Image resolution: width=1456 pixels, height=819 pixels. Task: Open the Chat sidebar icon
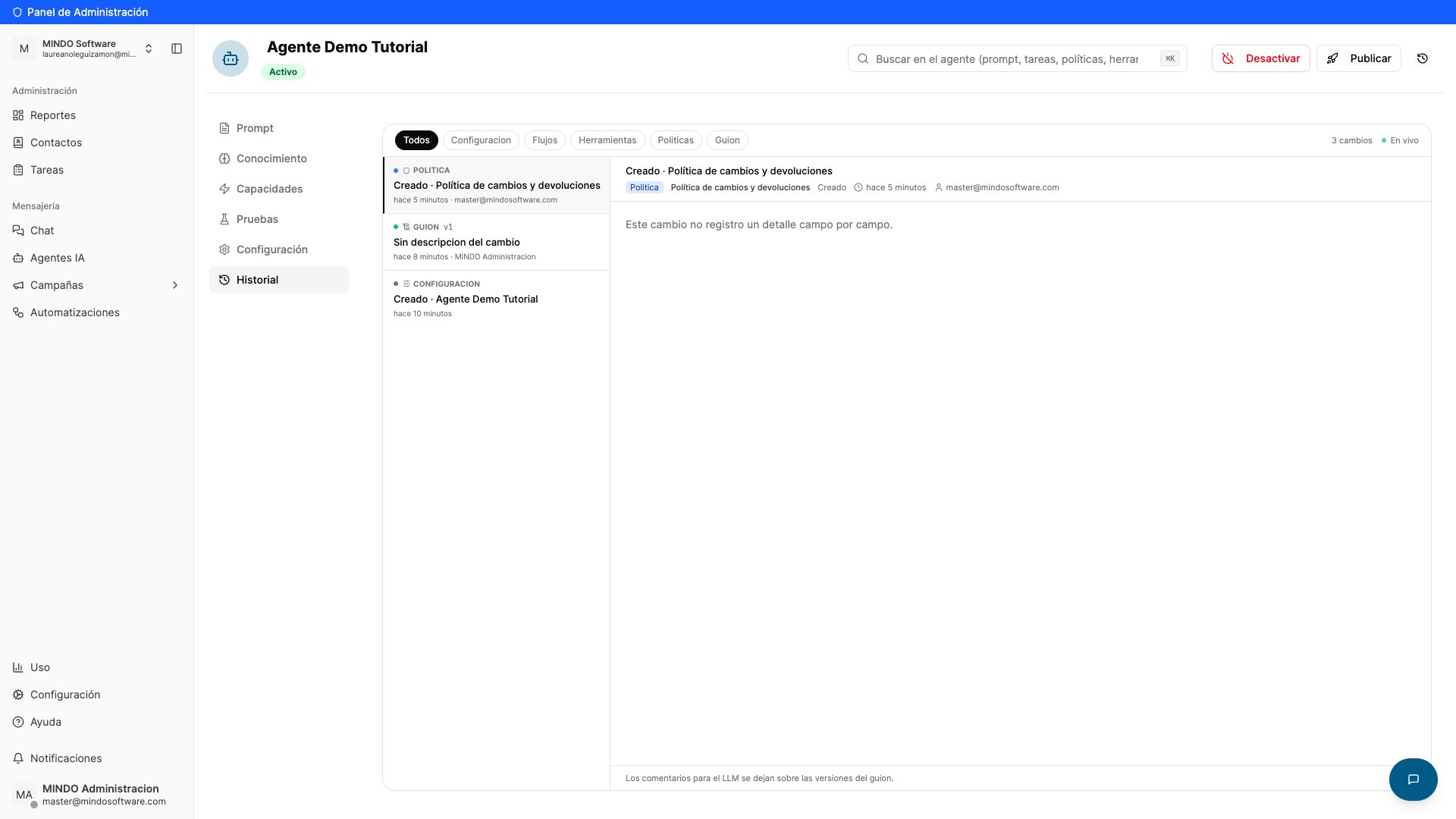[18, 231]
